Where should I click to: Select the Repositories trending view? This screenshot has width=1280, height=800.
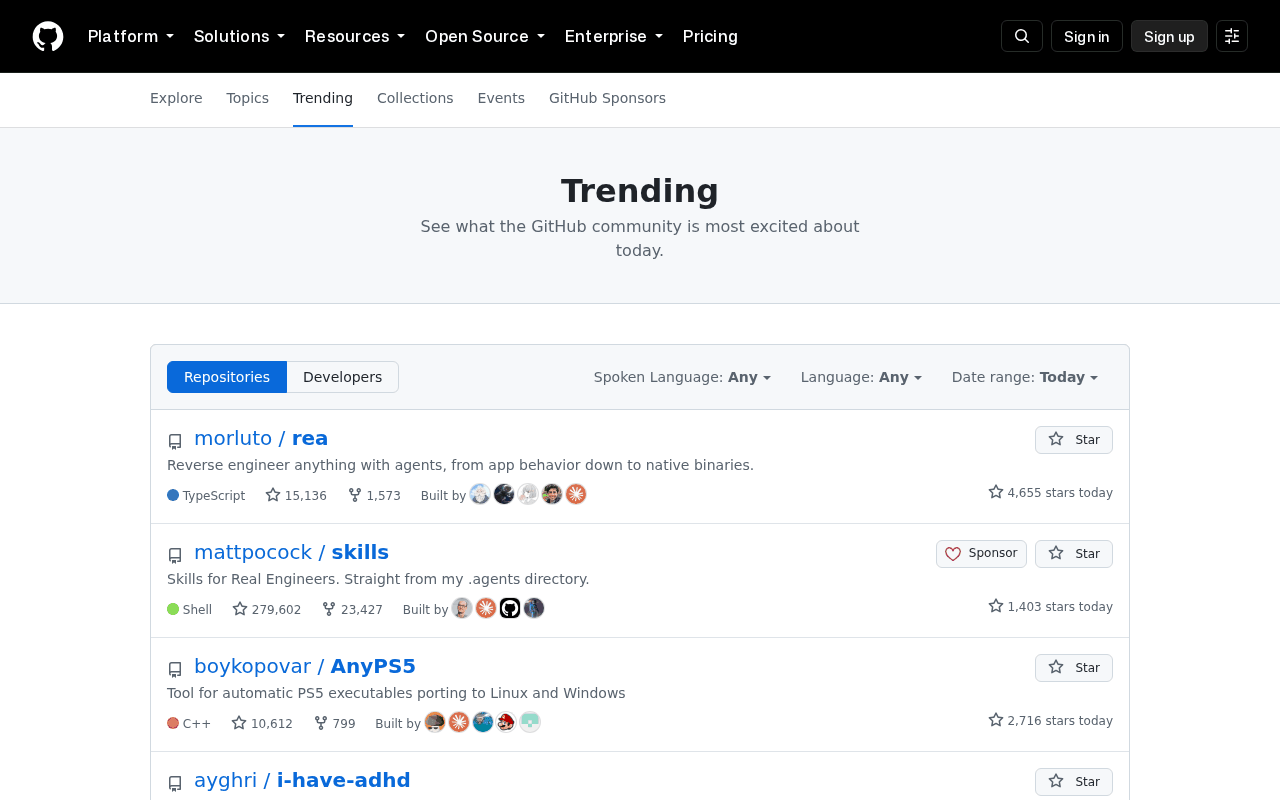point(227,377)
